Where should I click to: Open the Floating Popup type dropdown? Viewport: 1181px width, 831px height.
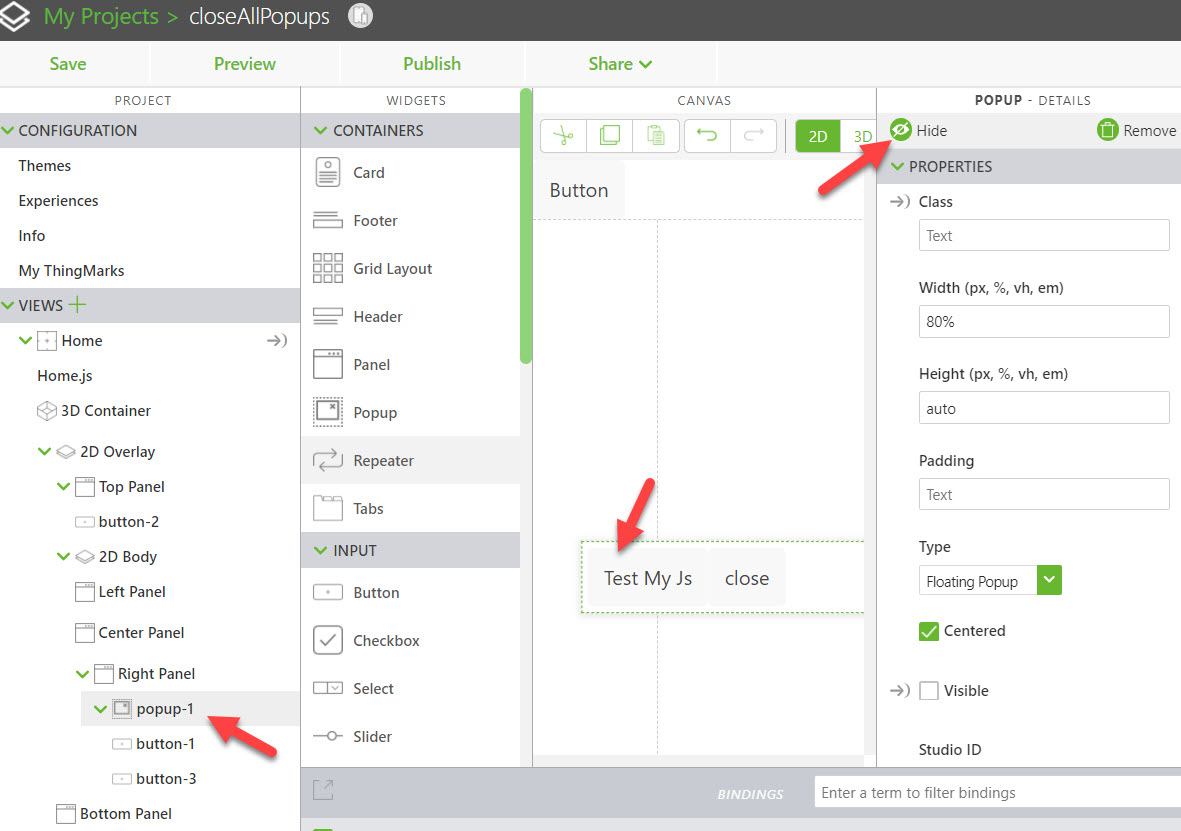(1048, 580)
